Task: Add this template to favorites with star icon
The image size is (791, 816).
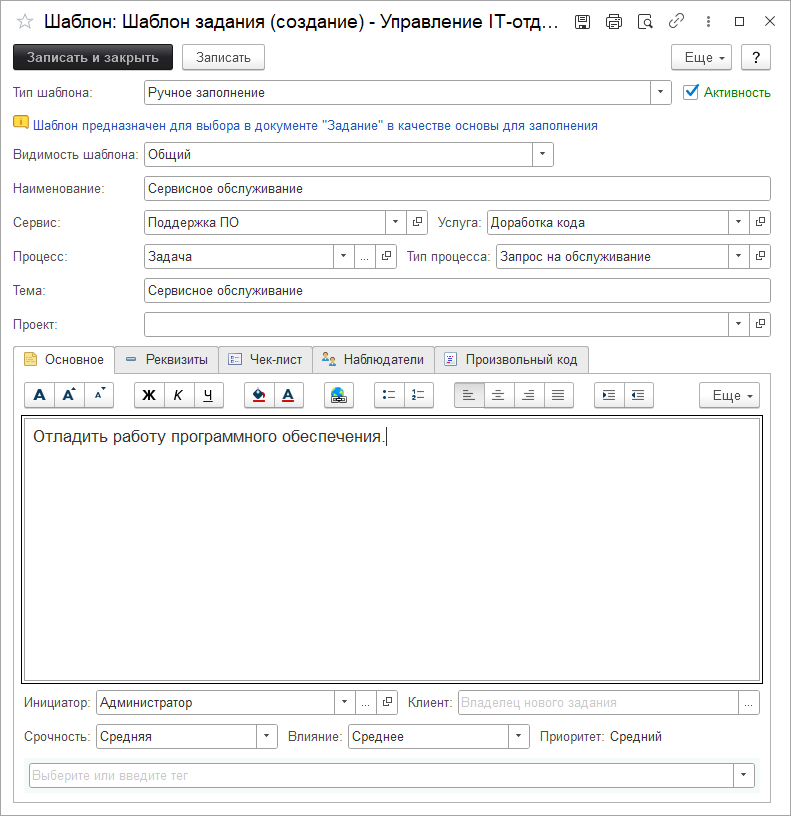Action: click(x=24, y=21)
